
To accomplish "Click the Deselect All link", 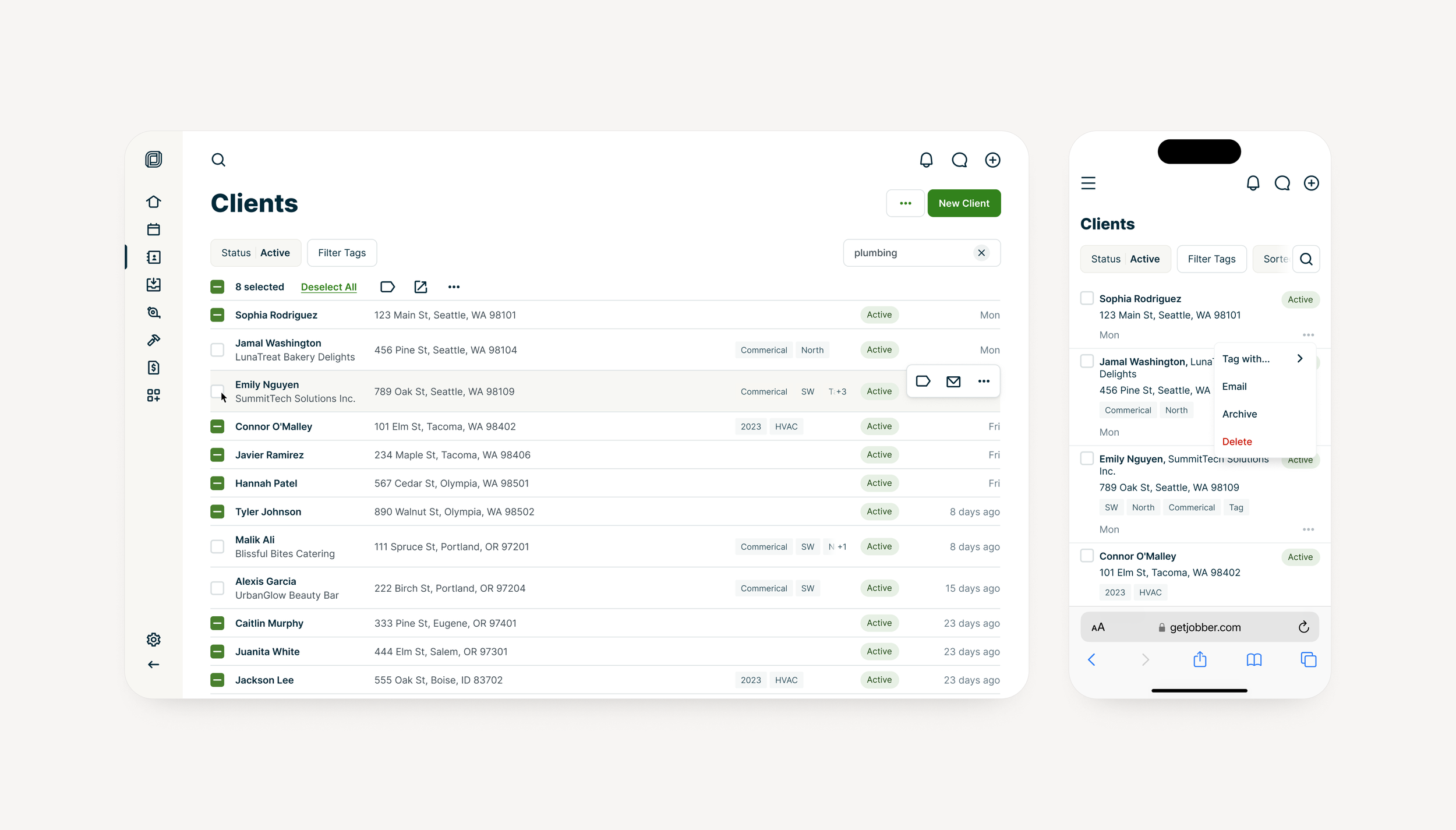I will point(328,287).
